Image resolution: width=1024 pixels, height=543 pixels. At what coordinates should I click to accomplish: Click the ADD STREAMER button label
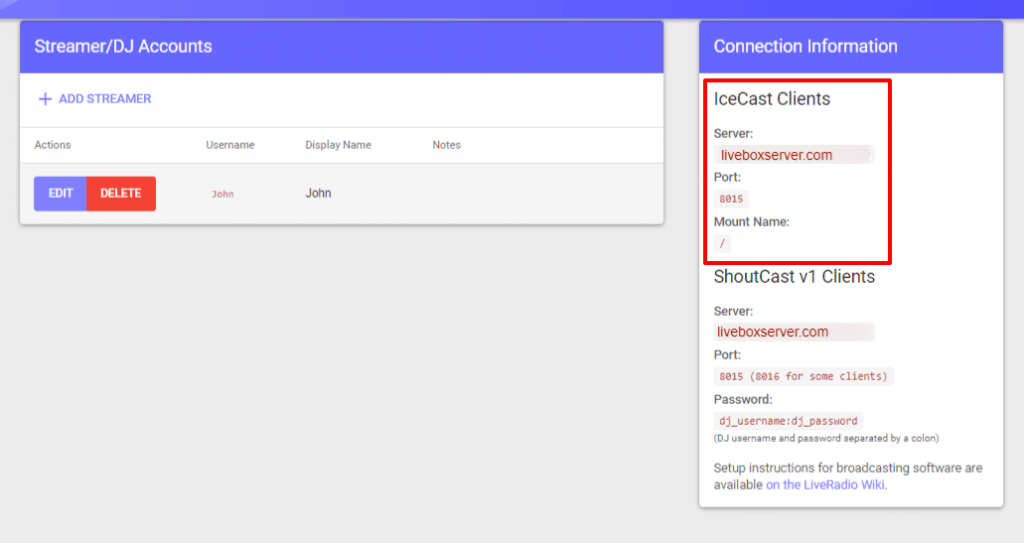(104, 99)
